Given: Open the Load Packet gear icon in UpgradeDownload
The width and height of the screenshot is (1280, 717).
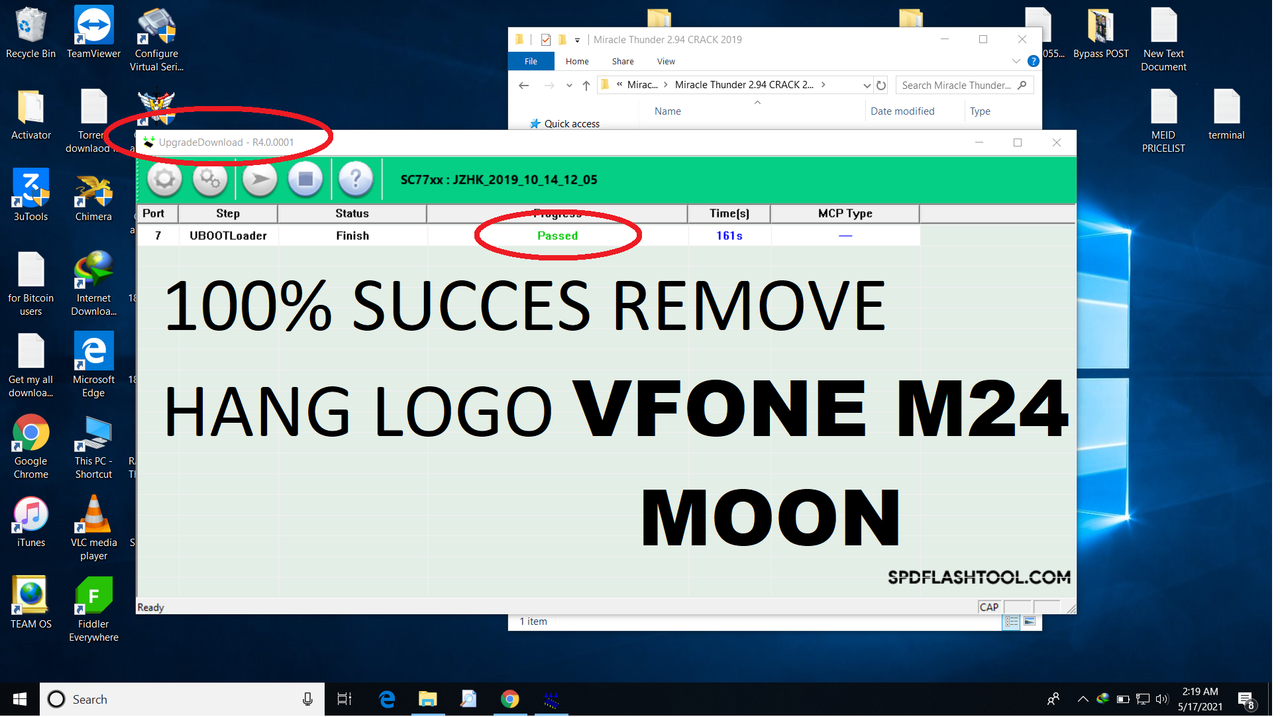Looking at the screenshot, I should [164, 180].
